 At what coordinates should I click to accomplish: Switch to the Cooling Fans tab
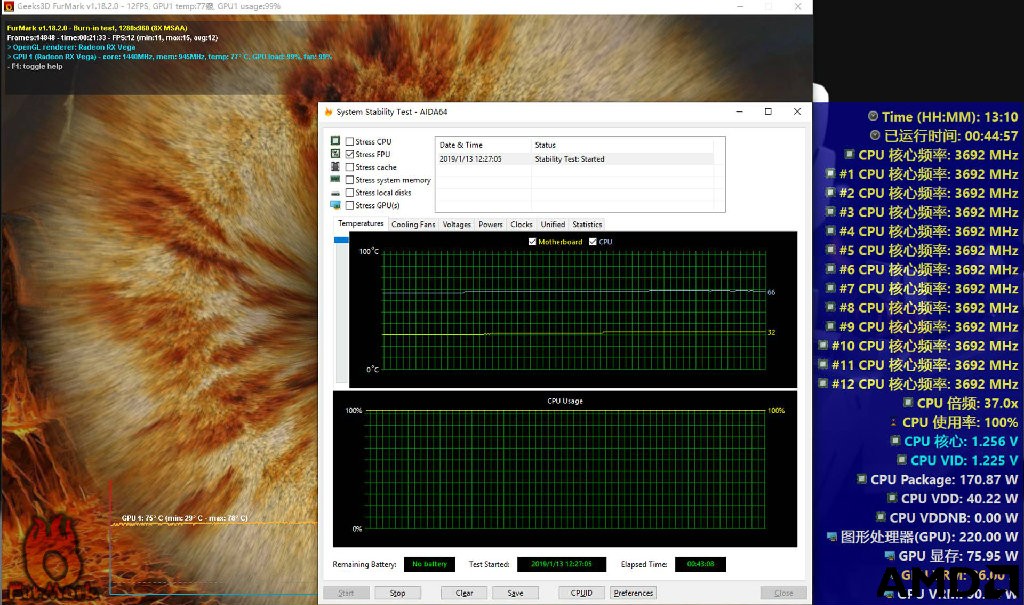pyautogui.click(x=413, y=224)
